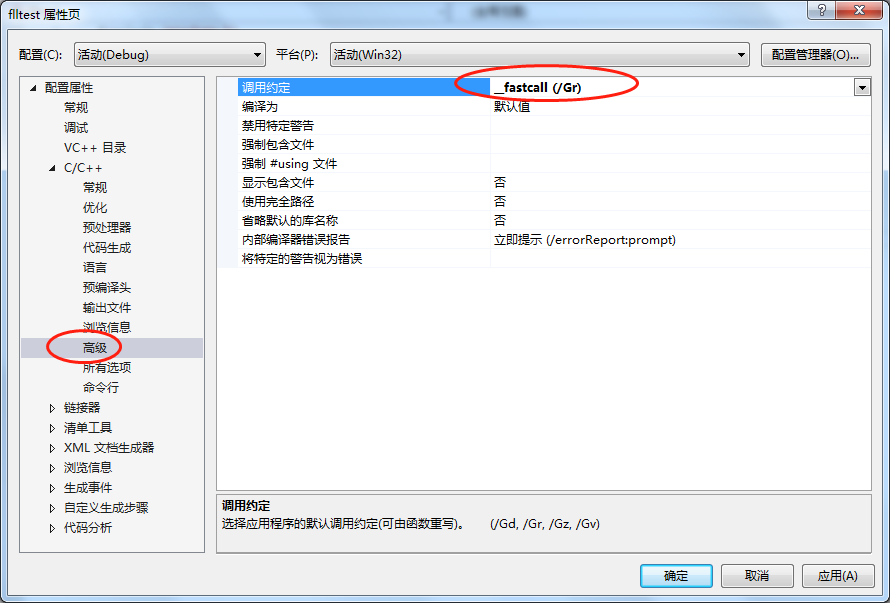Select the 预处理器 tree item

(x=107, y=228)
